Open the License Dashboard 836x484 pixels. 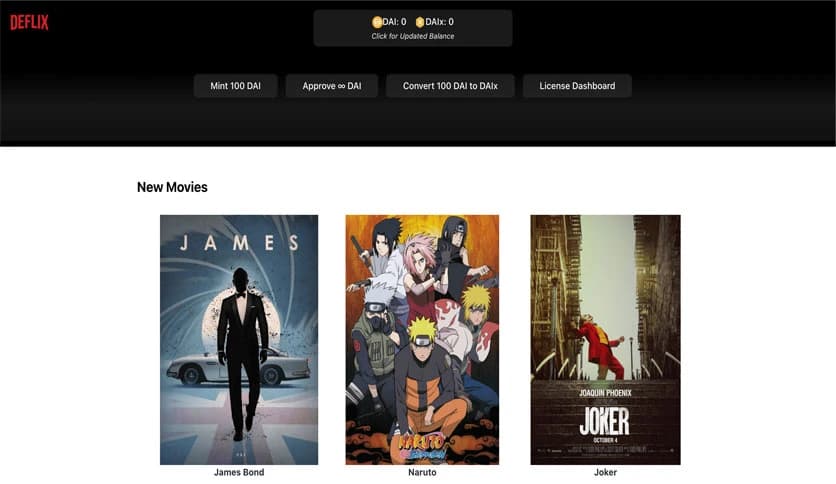[577, 86]
